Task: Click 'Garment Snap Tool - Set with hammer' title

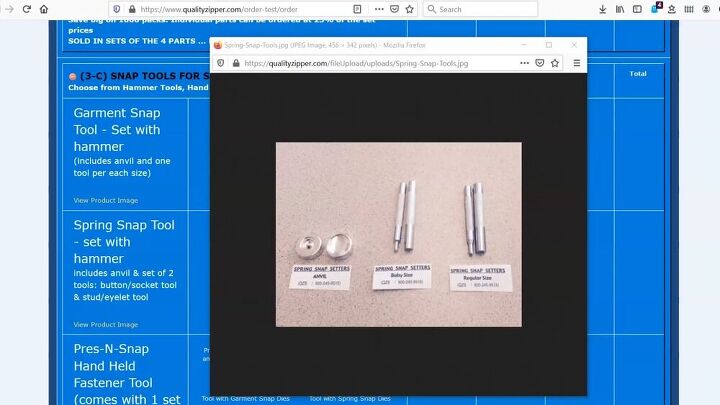Action: (117, 129)
